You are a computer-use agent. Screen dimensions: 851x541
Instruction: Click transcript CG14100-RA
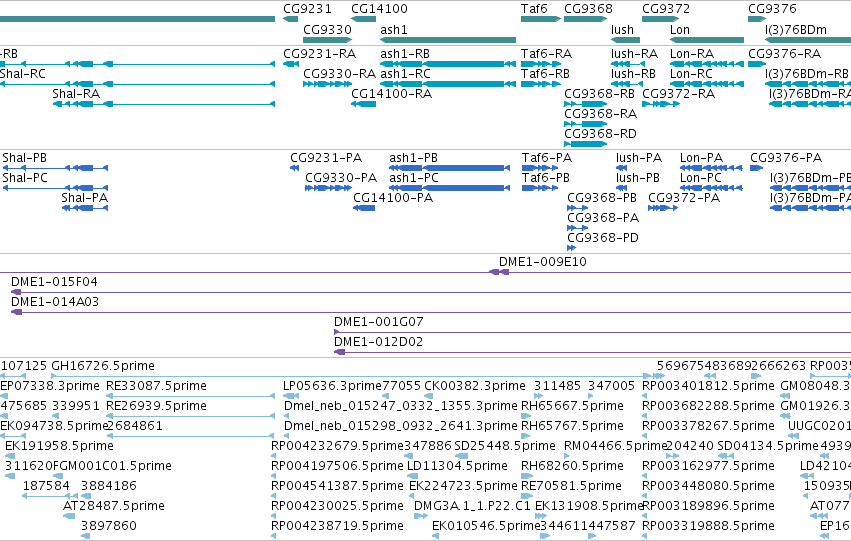tap(364, 104)
